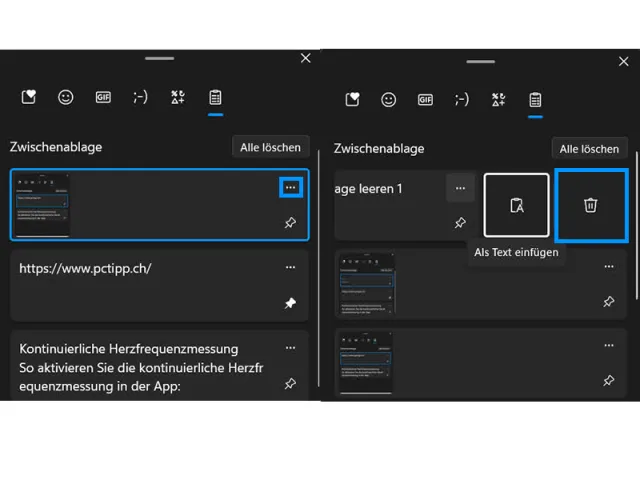Image resolution: width=640 pixels, height=480 pixels.
Task: Pin the Kontinuierliche Herzfrequenzmessung text entry
Action: coord(290,383)
